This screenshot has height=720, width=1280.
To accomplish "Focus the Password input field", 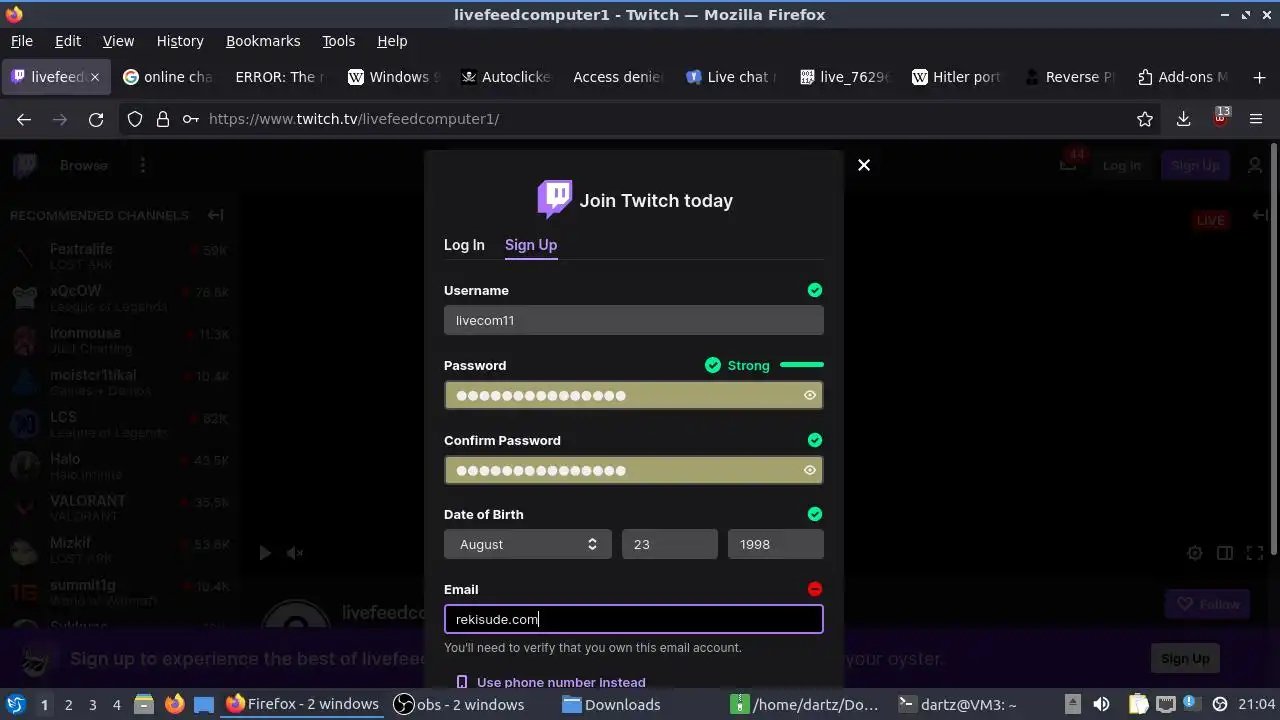I will click(x=634, y=395).
